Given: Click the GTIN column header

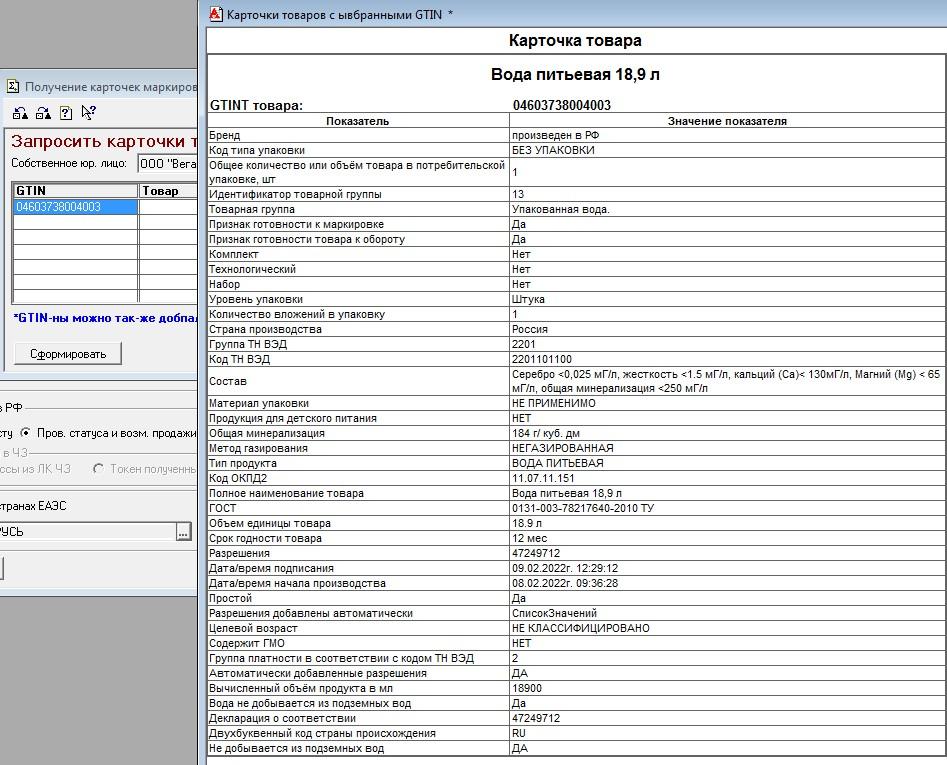Looking at the screenshot, I should coord(75,191).
